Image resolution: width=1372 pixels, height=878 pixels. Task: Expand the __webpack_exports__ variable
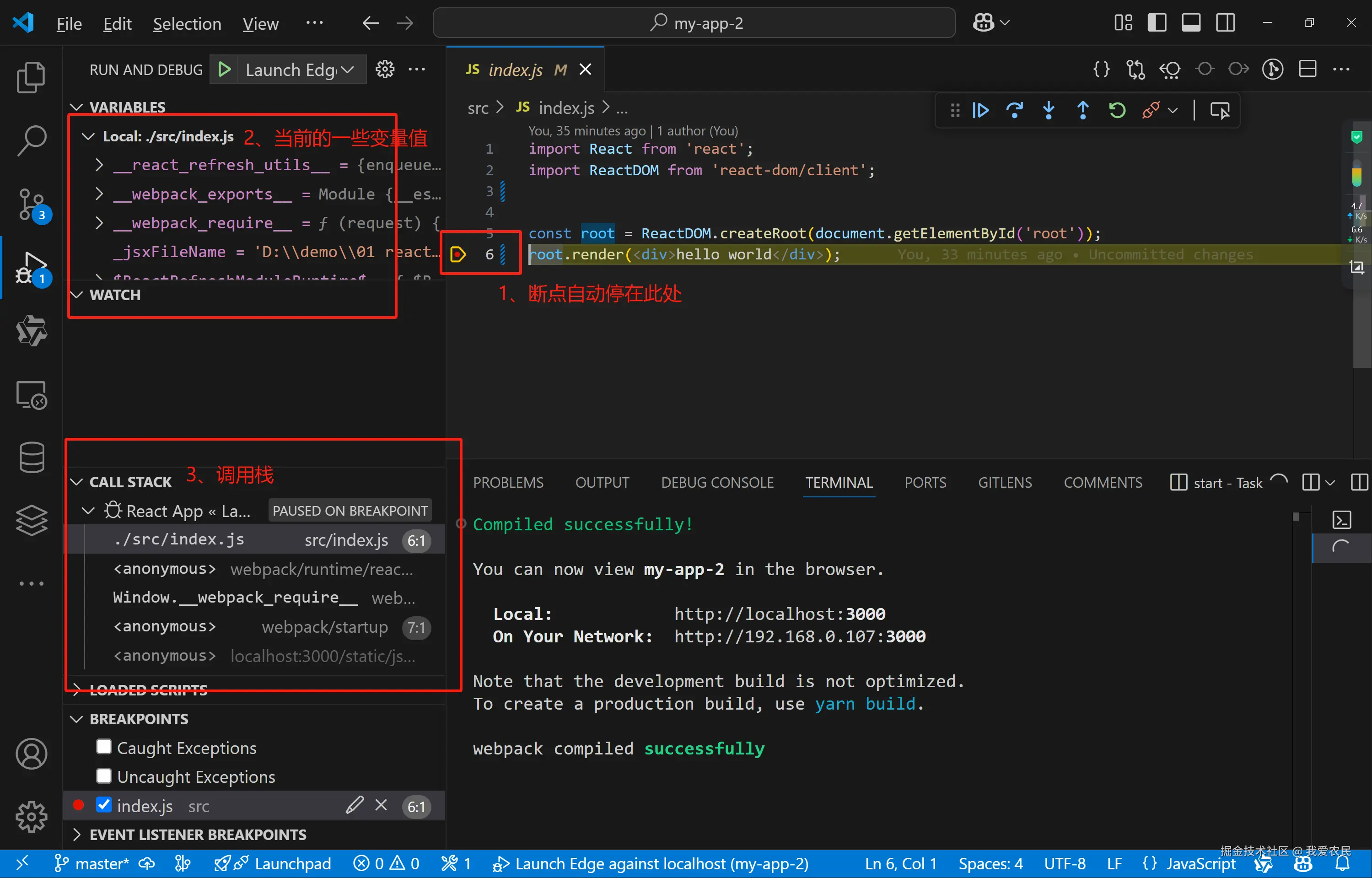[99, 194]
